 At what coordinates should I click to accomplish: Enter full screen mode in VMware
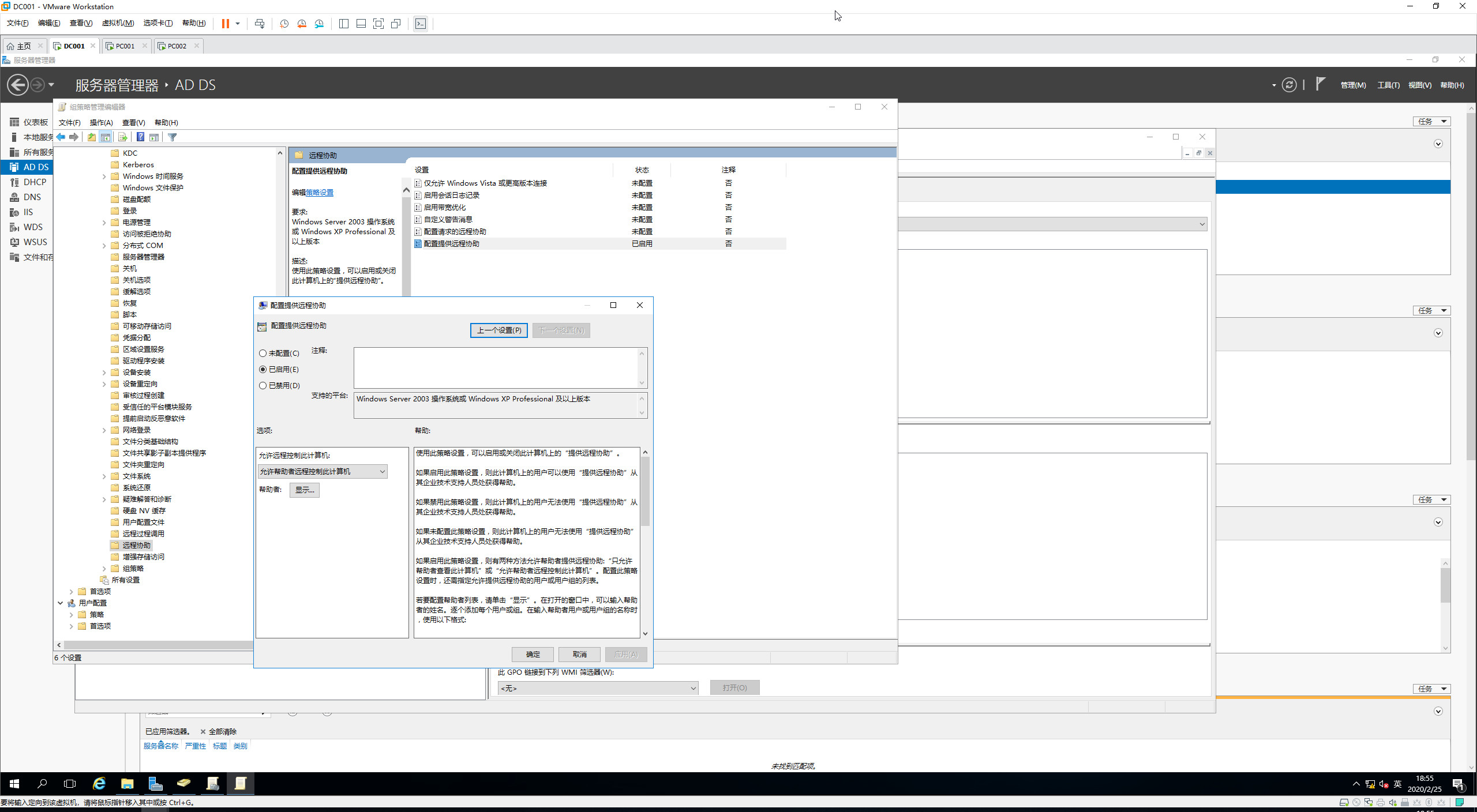click(378, 24)
